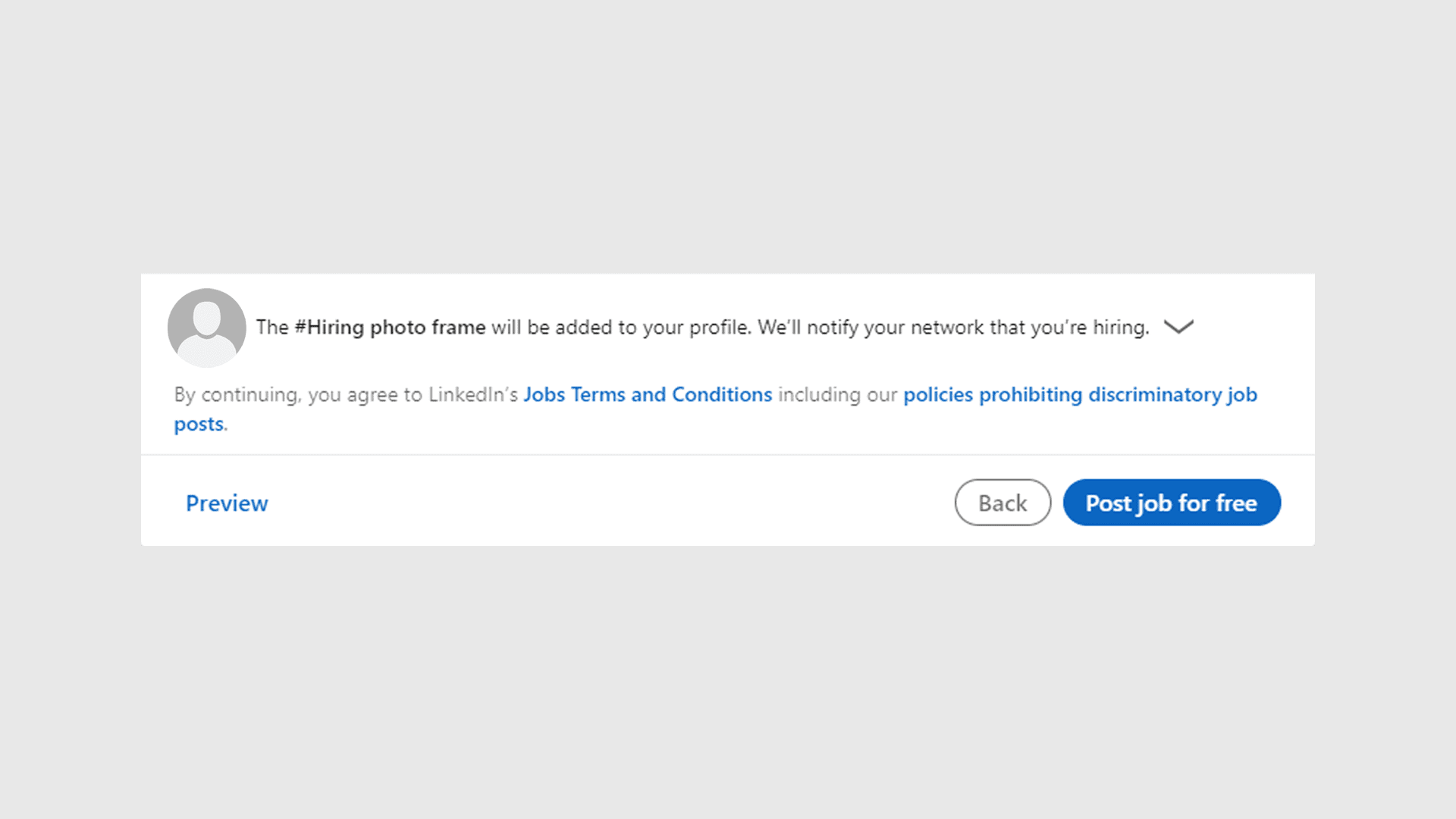This screenshot has width=1456, height=819.
Task: Go back to the previous step
Action: pyautogui.click(x=1002, y=503)
